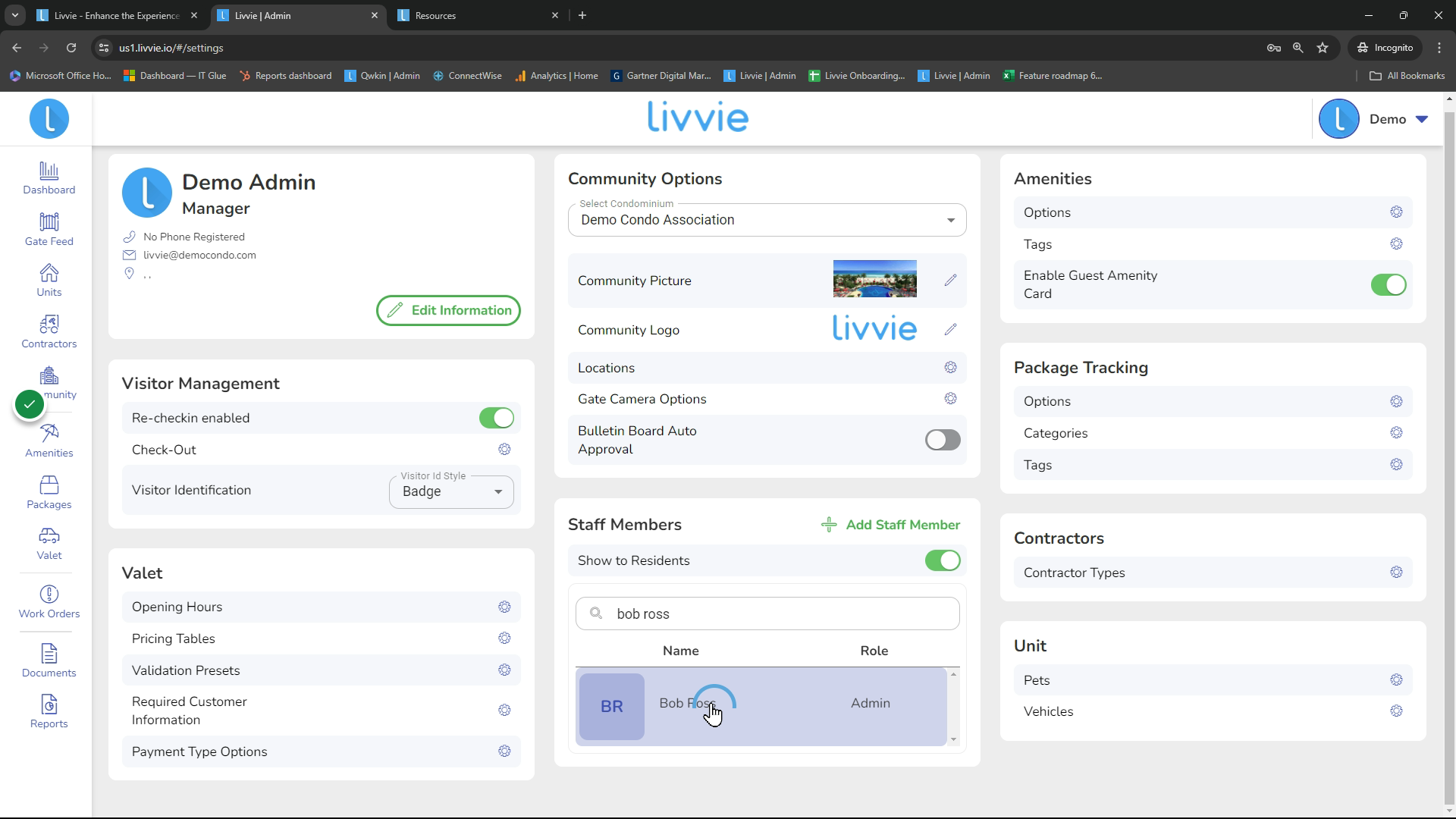Edit the Community Logo pencil icon

pos(950,330)
